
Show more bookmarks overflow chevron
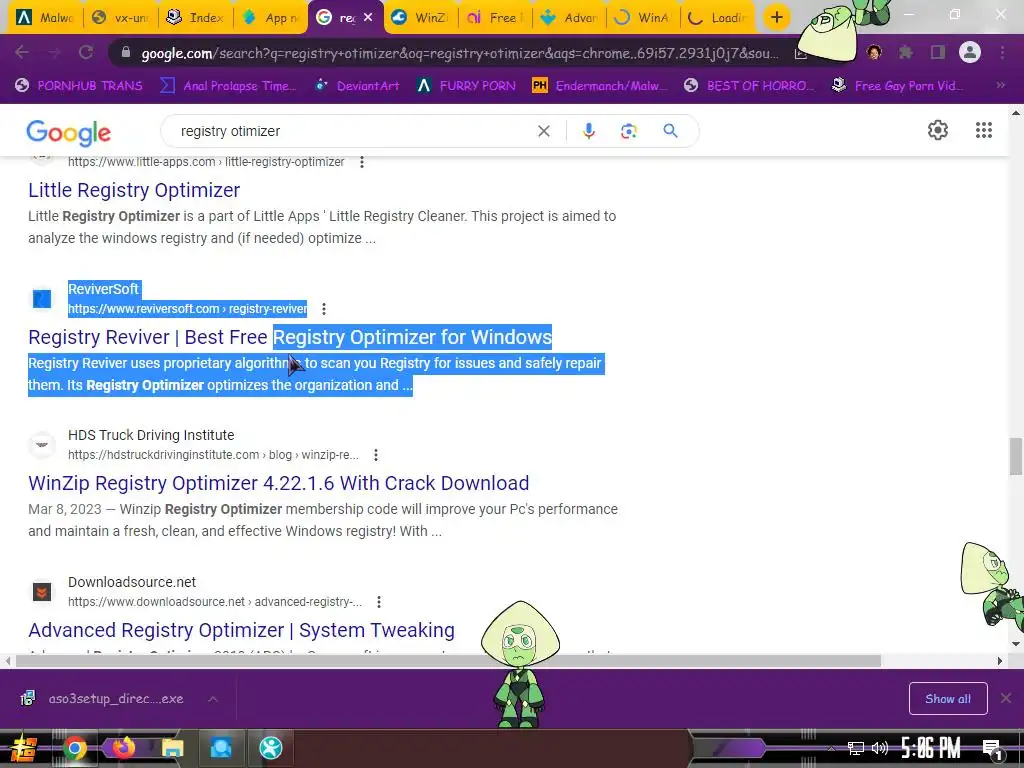(1000, 85)
